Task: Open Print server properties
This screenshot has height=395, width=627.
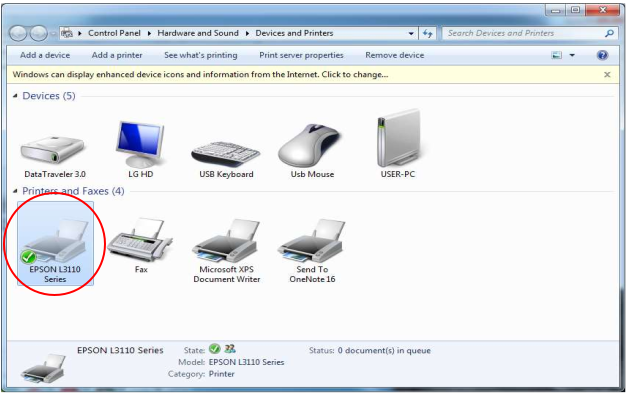Action: (x=301, y=55)
